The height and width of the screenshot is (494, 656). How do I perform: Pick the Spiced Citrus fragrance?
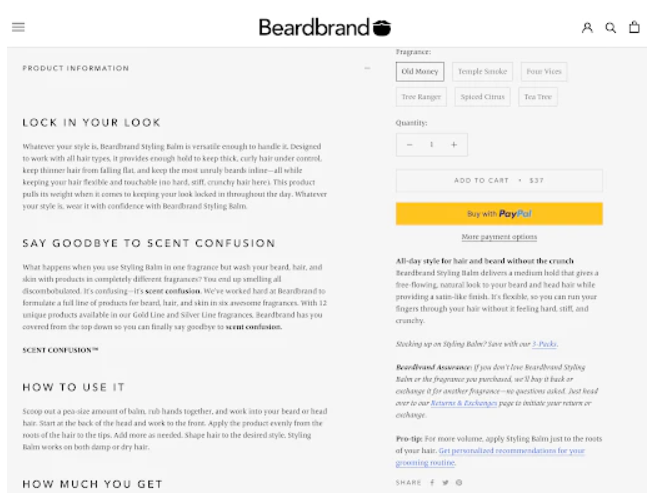tap(482, 97)
